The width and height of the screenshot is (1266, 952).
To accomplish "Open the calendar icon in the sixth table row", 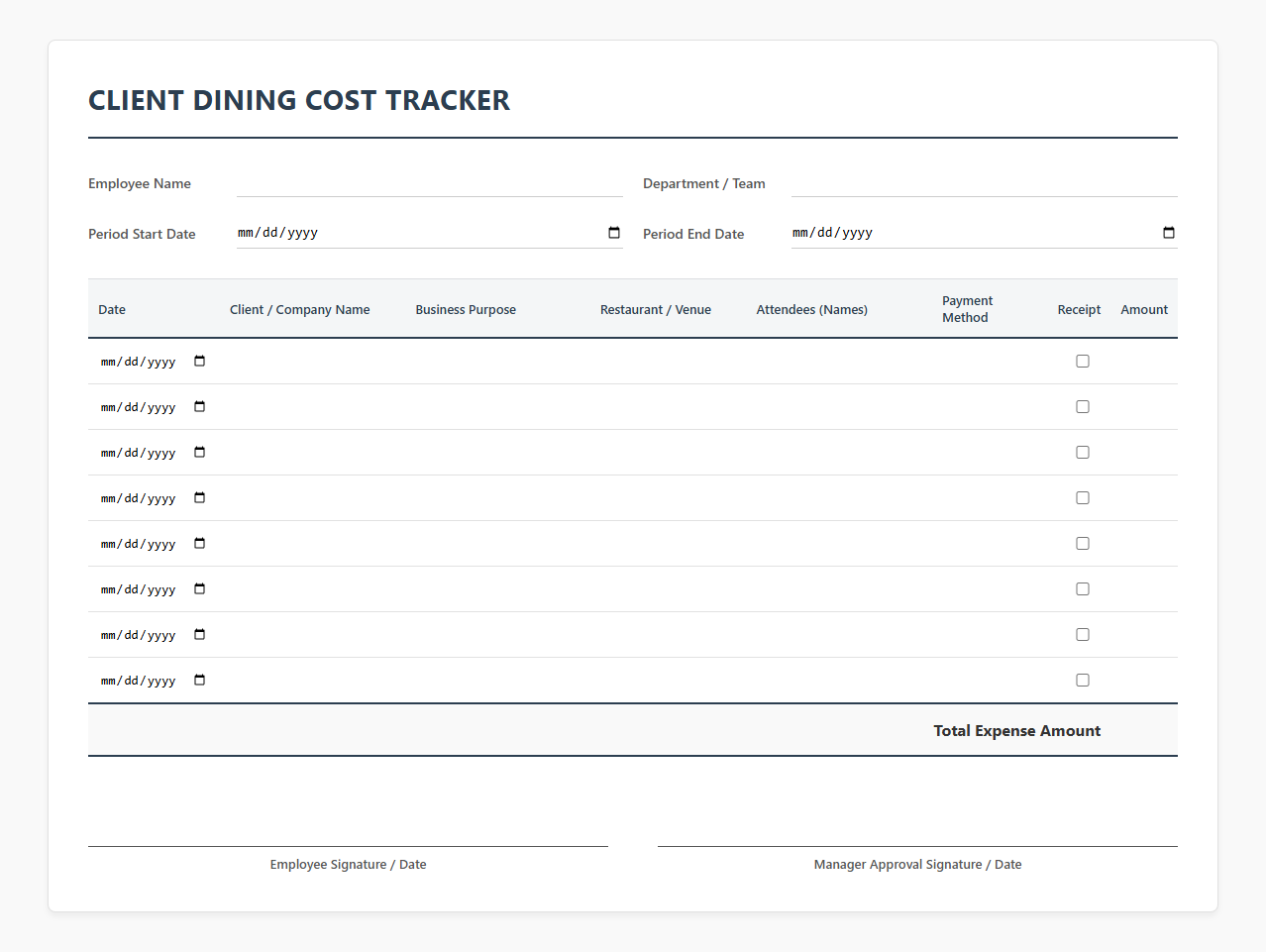I will click(x=200, y=589).
